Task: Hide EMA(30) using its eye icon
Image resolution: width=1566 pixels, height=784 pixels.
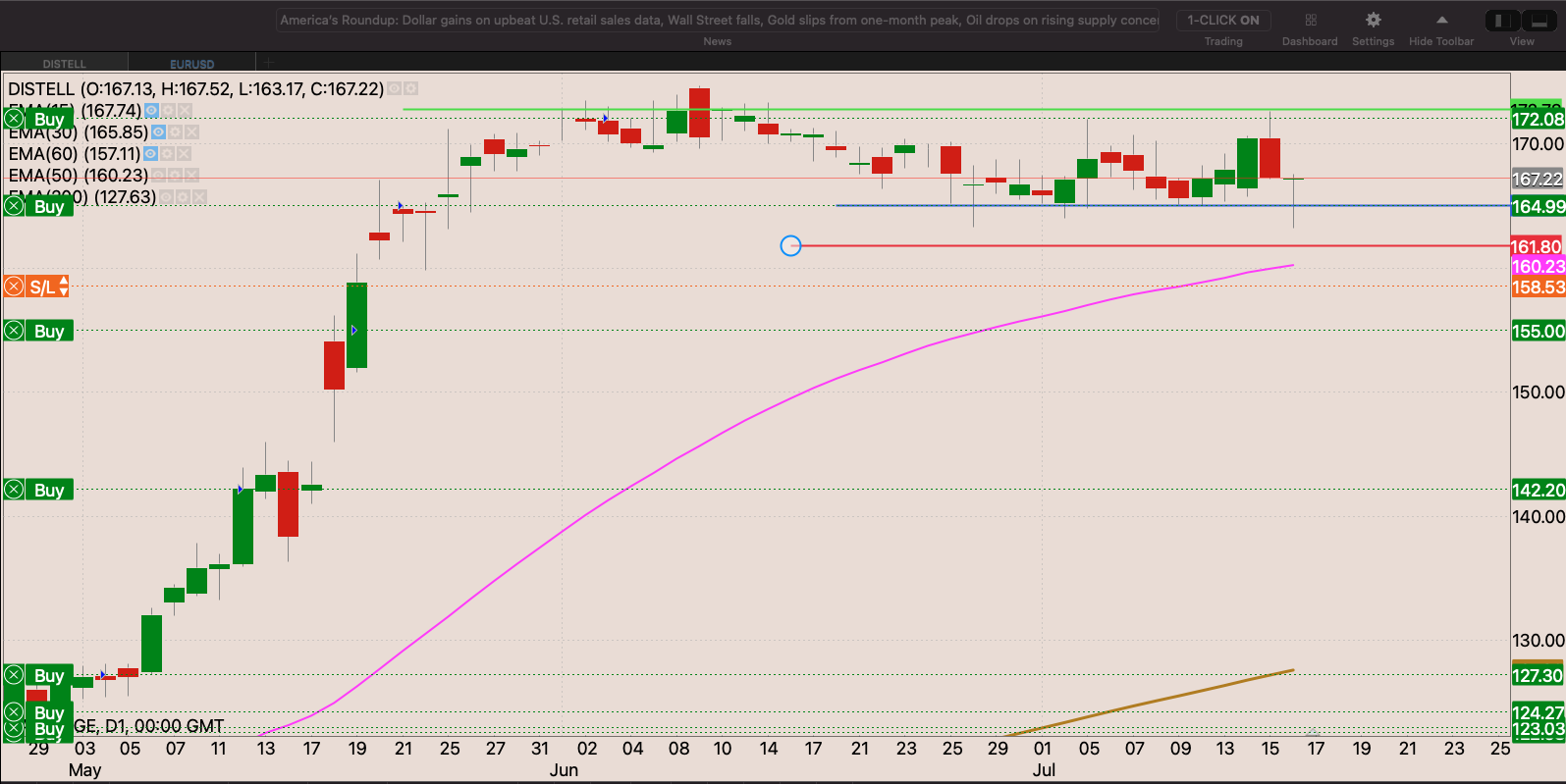Action: click(158, 132)
